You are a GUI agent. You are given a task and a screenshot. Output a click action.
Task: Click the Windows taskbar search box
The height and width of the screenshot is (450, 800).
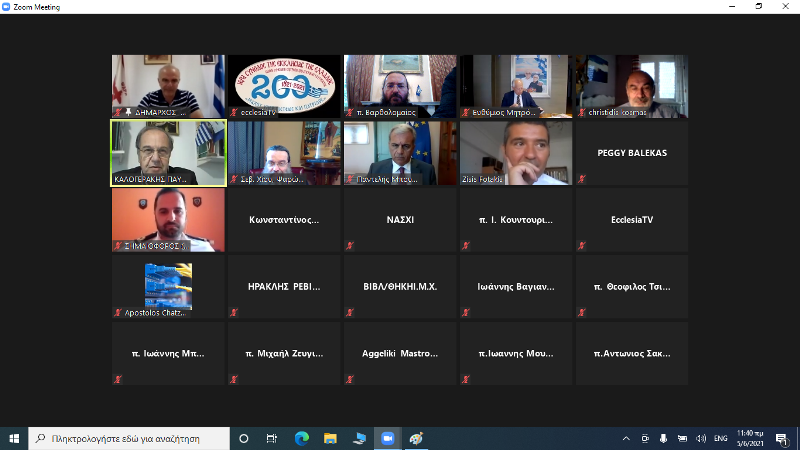tap(128, 438)
